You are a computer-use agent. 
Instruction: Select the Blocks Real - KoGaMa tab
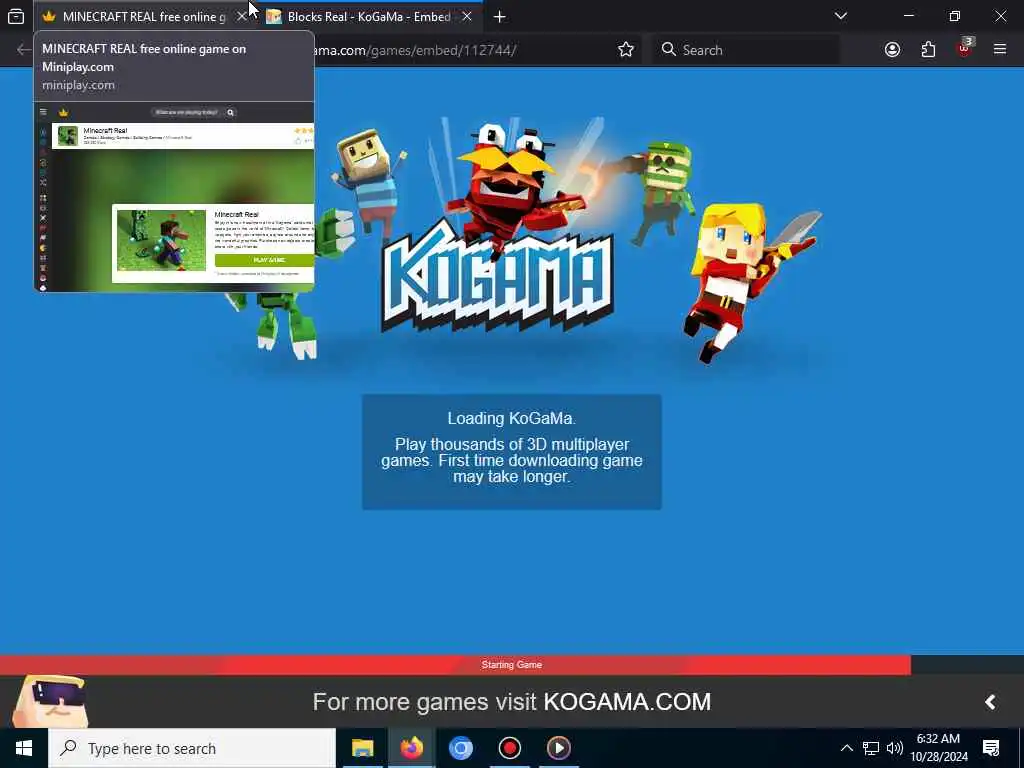(x=369, y=16)
